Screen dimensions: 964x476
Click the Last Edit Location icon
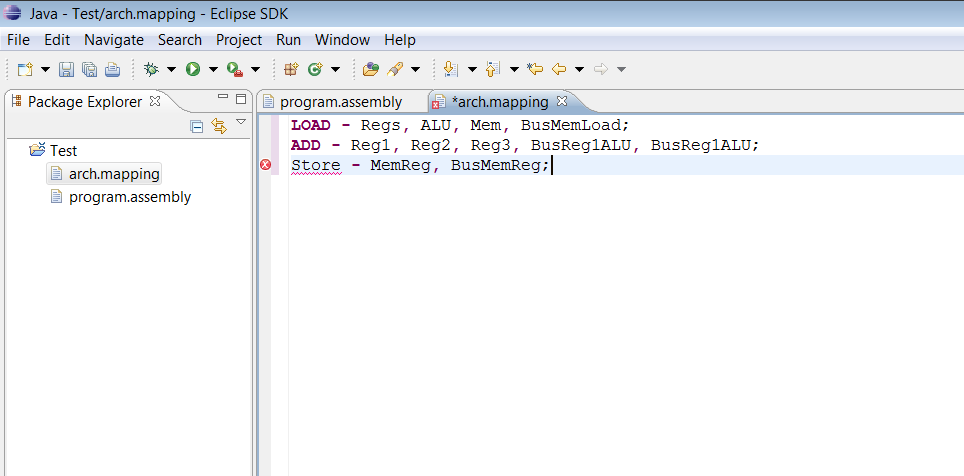pos(535,69)
